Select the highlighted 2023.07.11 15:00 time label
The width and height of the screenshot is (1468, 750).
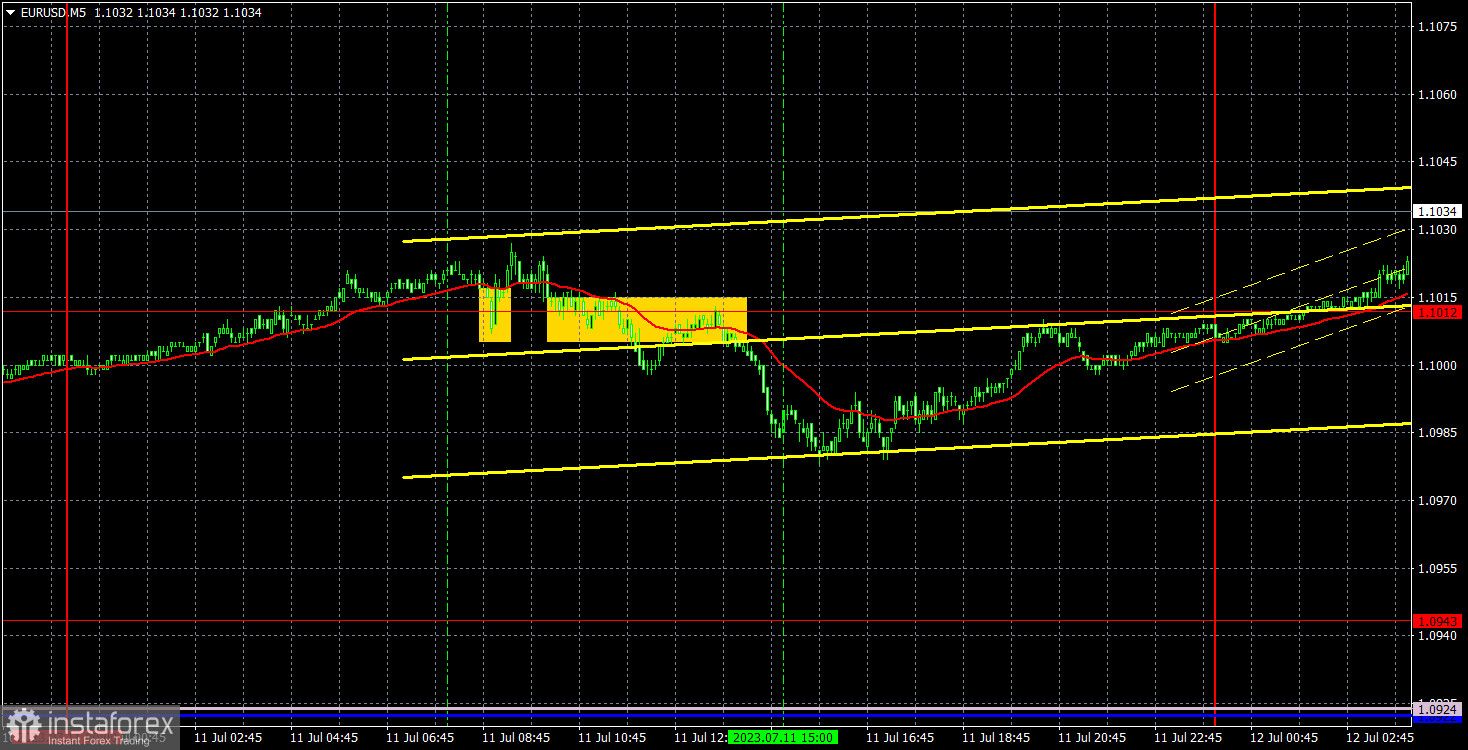783,737
